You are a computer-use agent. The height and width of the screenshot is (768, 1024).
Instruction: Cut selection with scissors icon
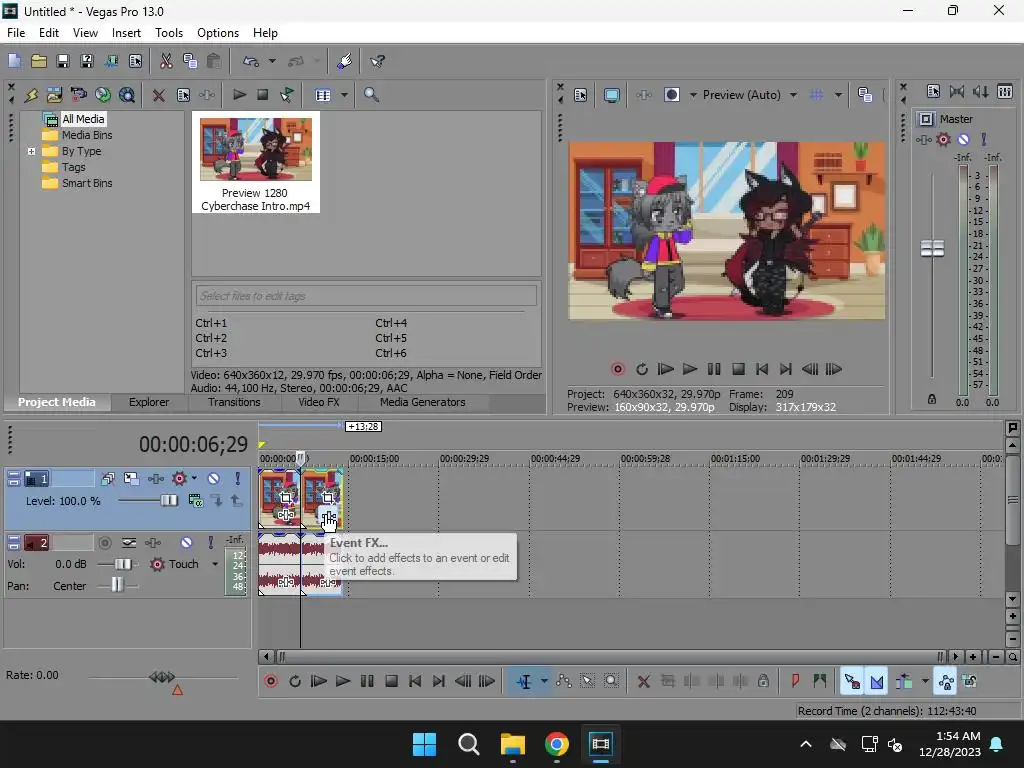click(x=166, y=61)
